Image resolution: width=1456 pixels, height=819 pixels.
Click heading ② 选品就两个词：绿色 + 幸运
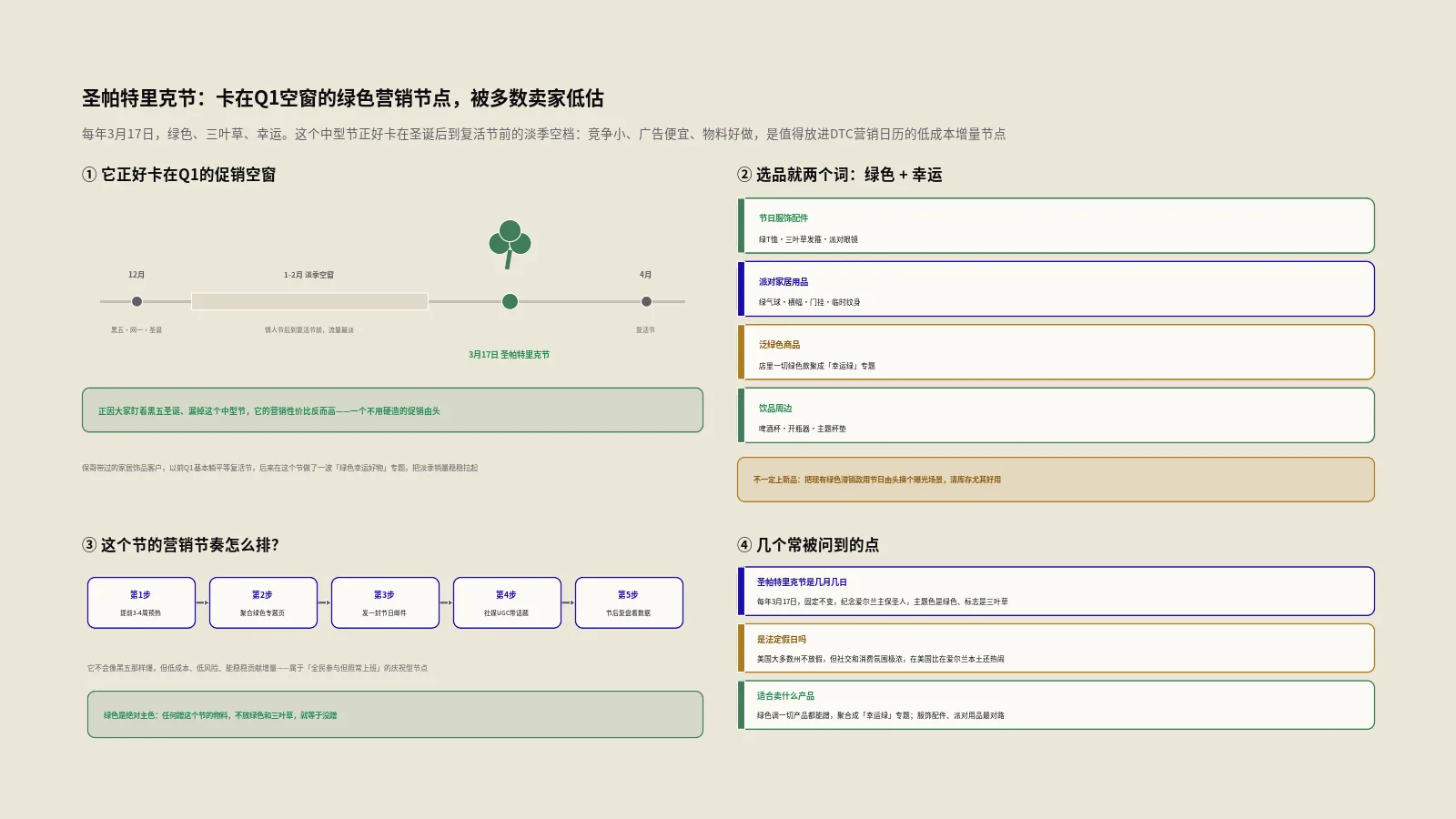(840, 175)
